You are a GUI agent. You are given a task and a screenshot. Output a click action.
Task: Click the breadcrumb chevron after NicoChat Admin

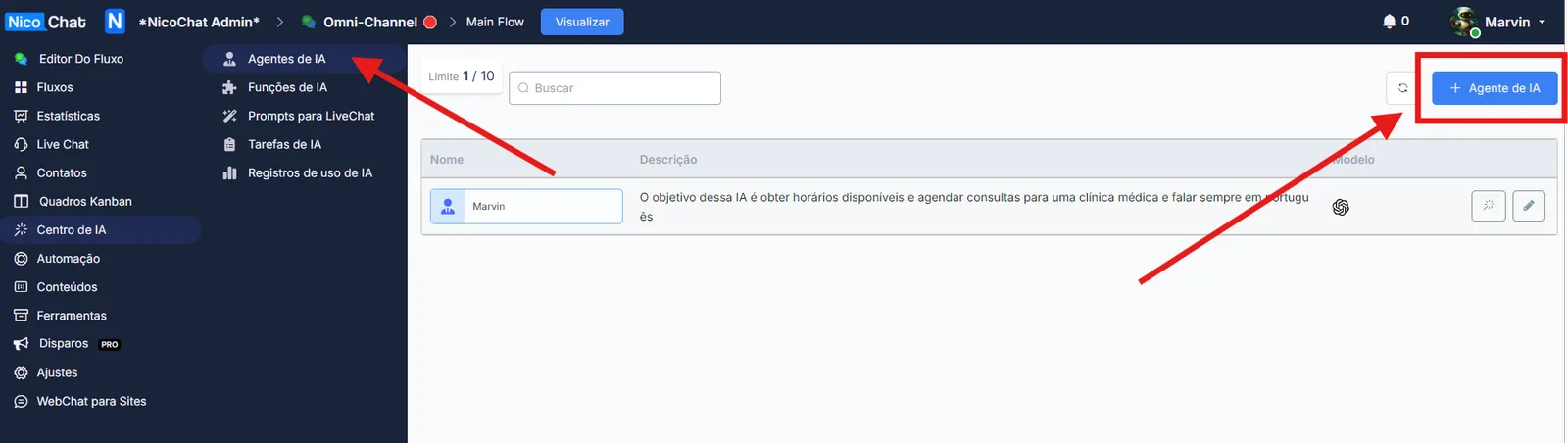(279, 22)
